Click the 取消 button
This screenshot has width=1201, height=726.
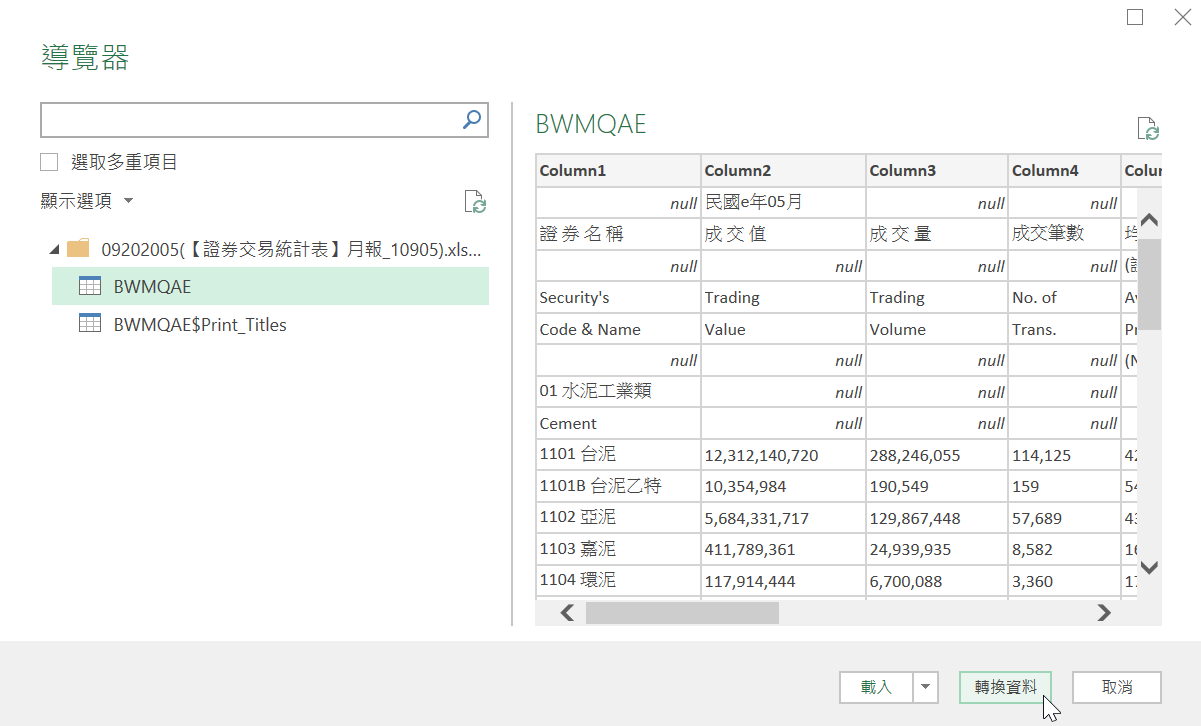point(1117,687)
